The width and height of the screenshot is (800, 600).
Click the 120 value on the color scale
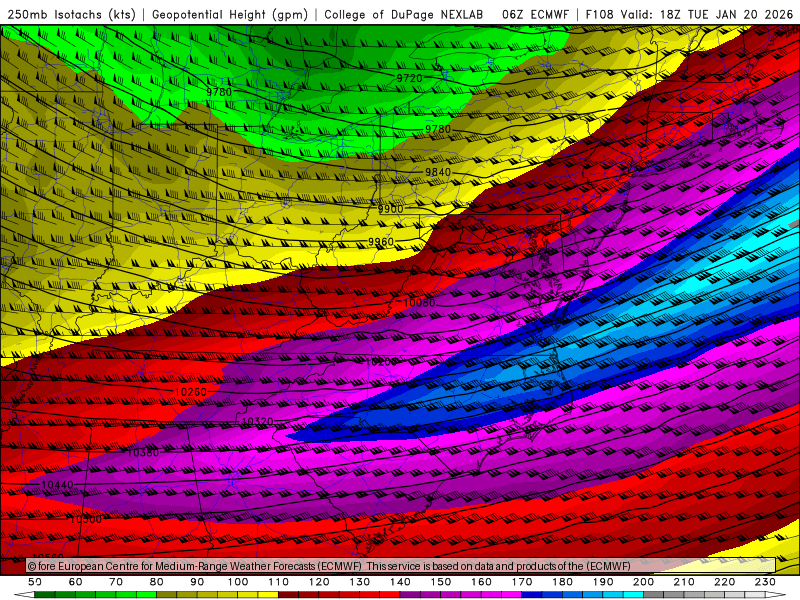coord(319,582)
